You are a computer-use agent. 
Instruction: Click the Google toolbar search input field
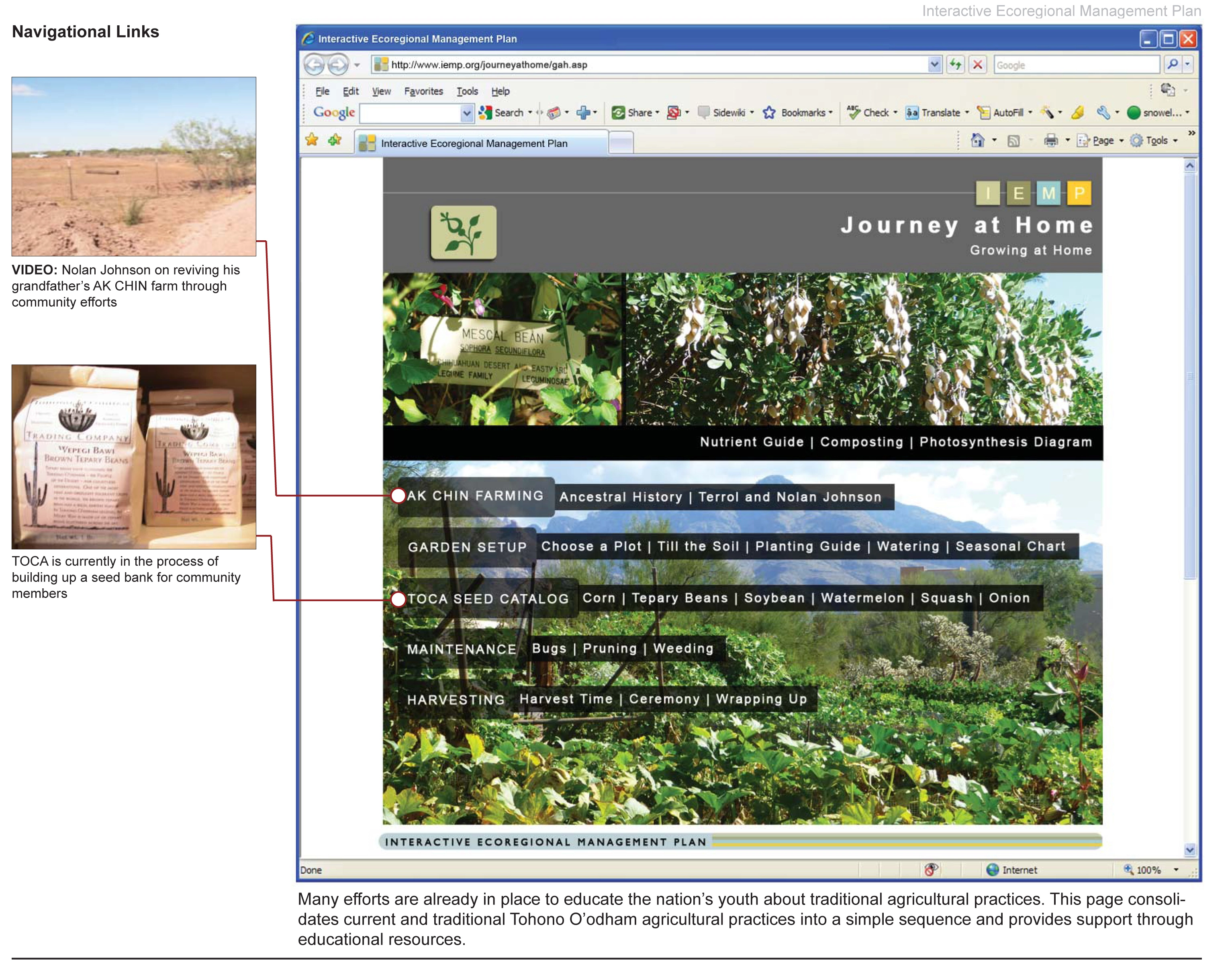(411, 113)
